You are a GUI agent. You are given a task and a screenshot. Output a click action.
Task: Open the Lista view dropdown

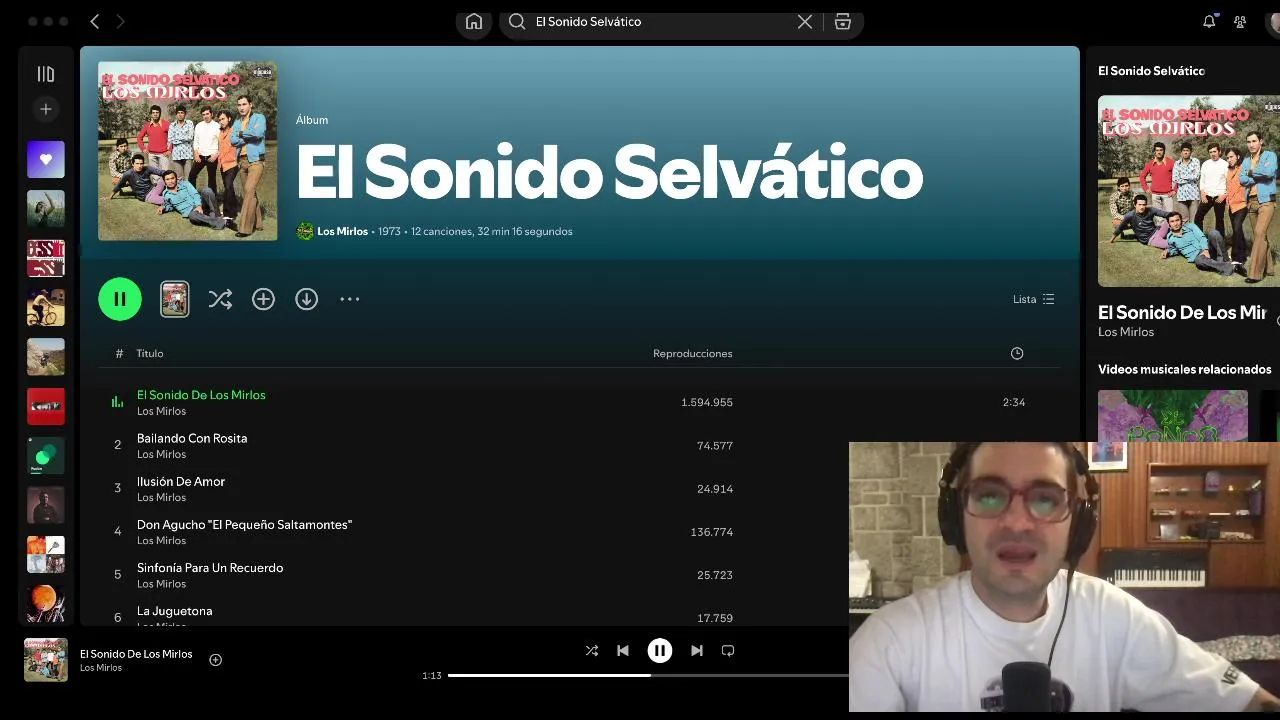coord(1033,299)
